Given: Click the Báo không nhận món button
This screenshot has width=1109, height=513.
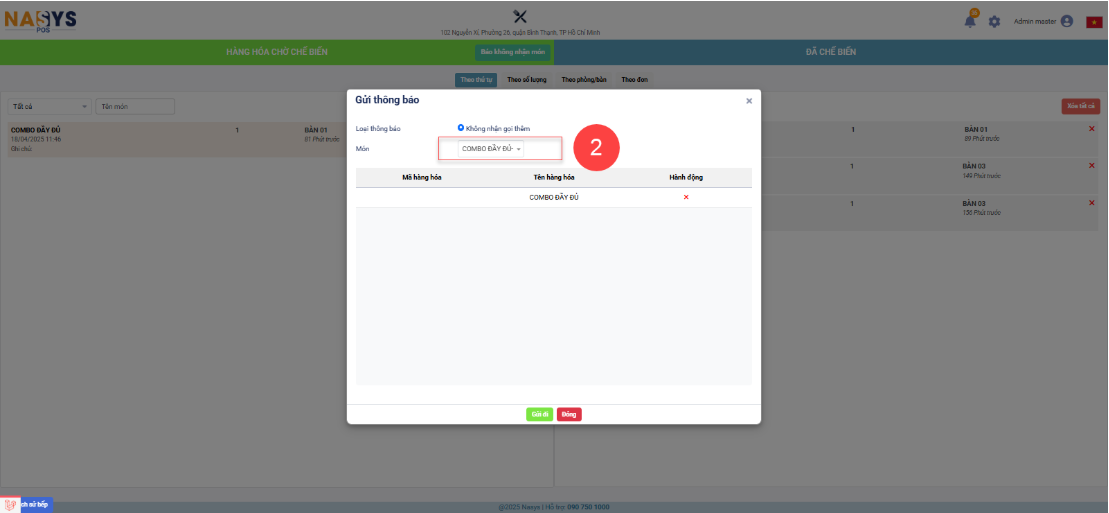Looking at the screenshot, I should click(512, 52).
